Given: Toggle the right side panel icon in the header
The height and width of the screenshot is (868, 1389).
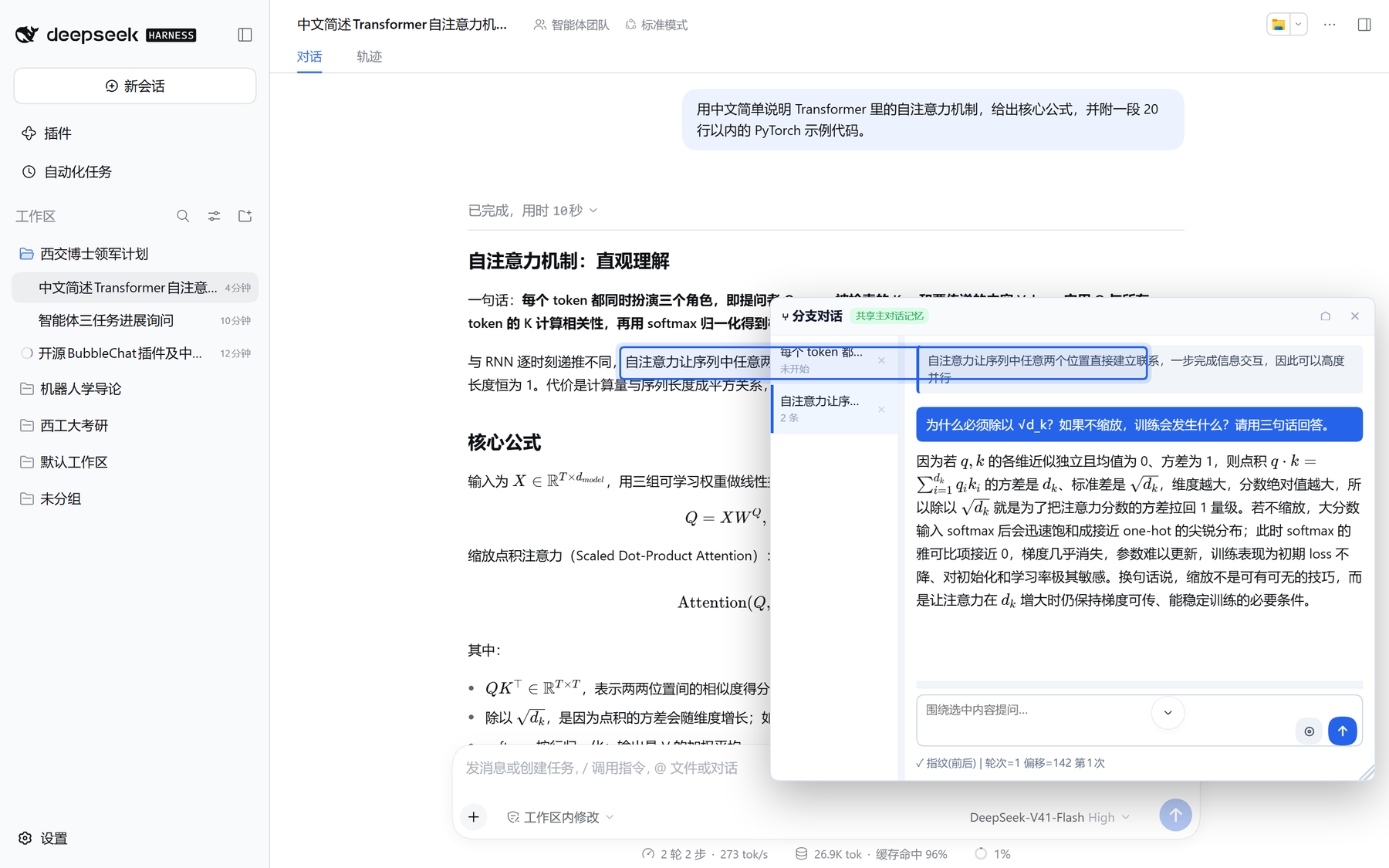Looking at the screenshot, I should [x=1364, y=25].
